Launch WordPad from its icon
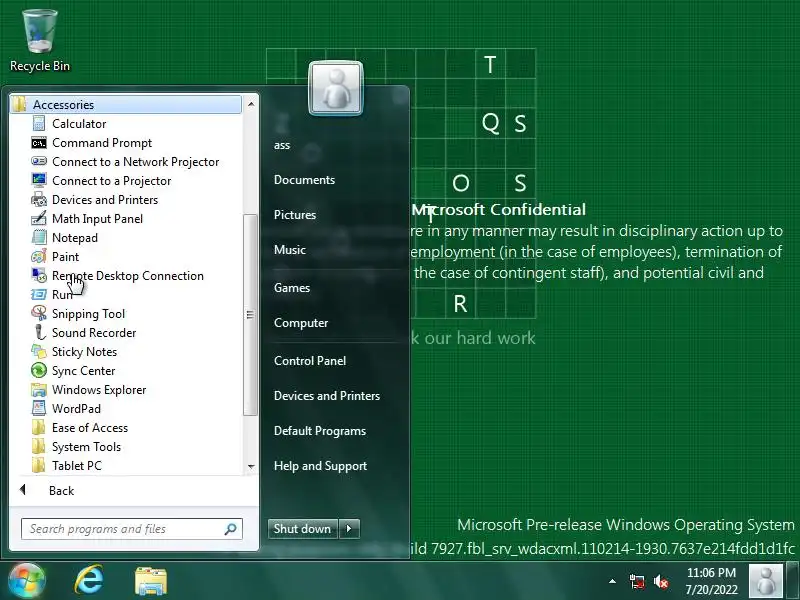Viewport: 800px width, 600px height. click(39, 408)
